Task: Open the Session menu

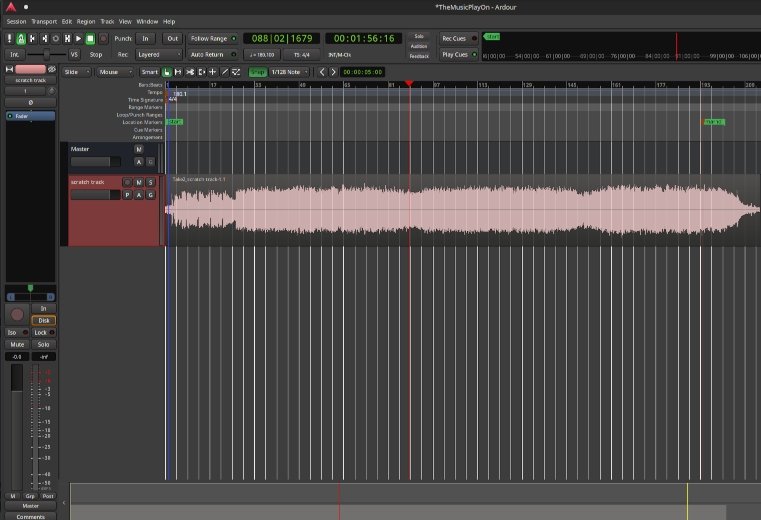Action: pyautogui.click(x=16, y=21)
